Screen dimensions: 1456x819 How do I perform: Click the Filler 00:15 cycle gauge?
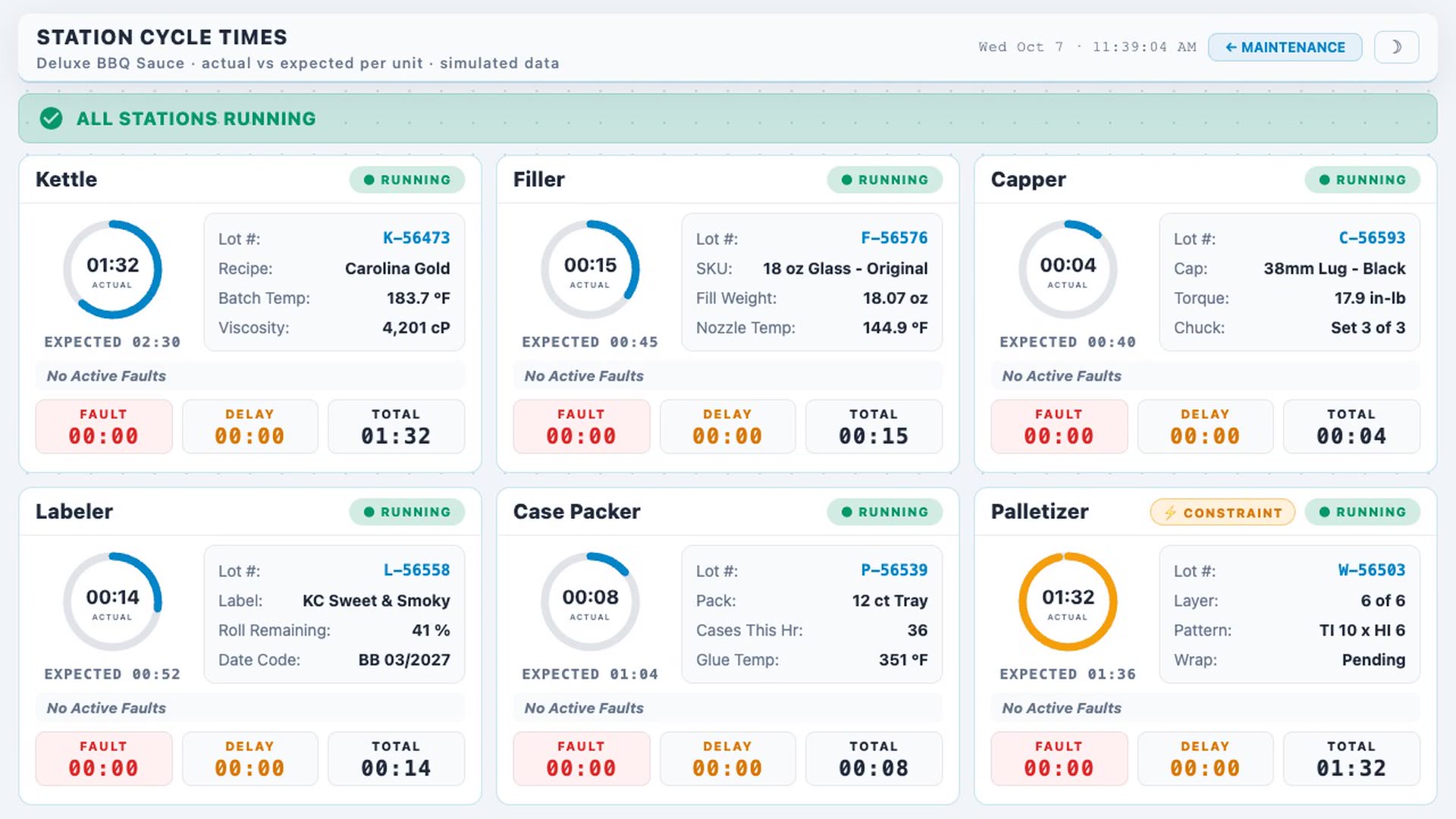590,269
